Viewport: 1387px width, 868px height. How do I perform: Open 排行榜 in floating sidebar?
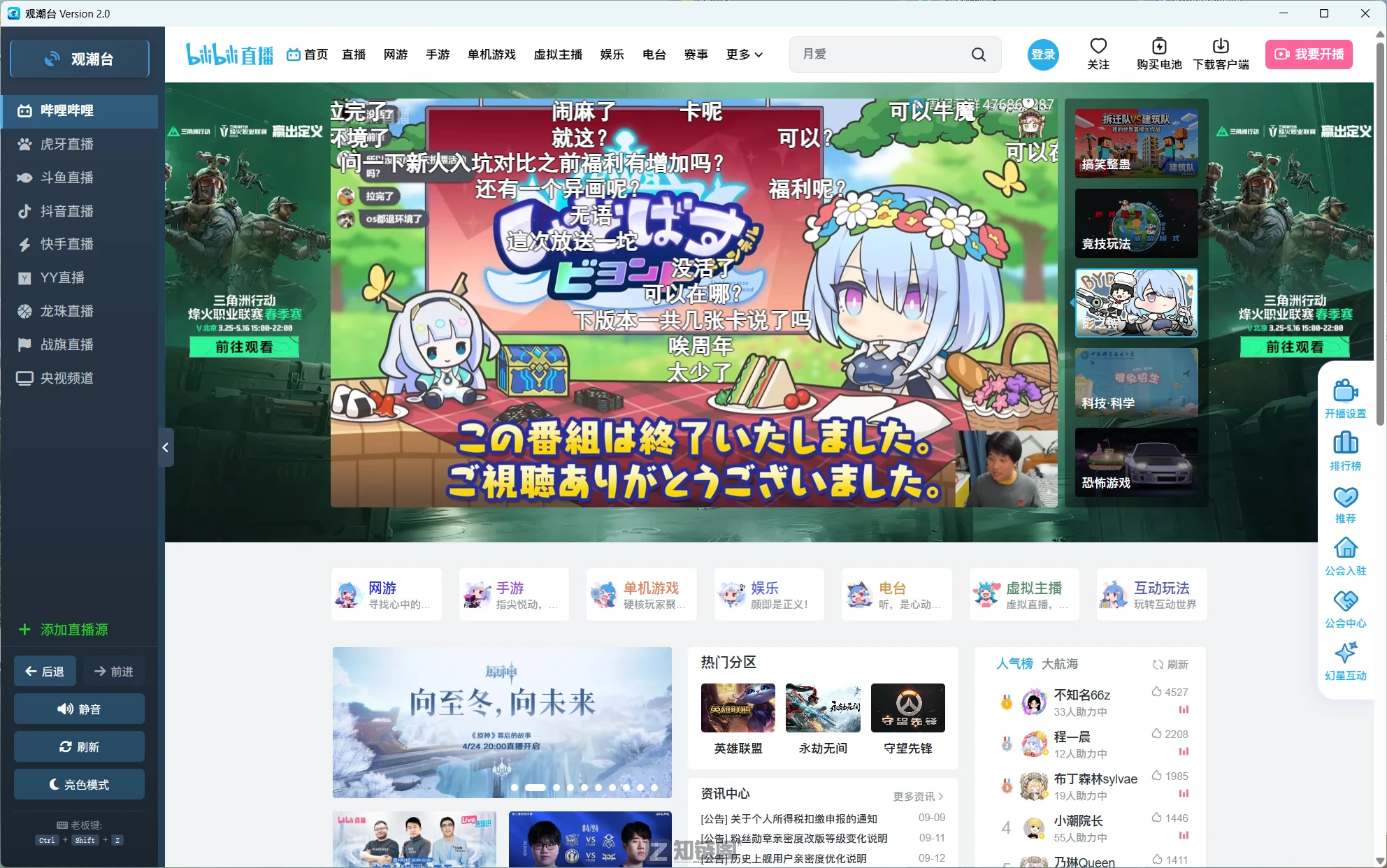[1345, 451]
